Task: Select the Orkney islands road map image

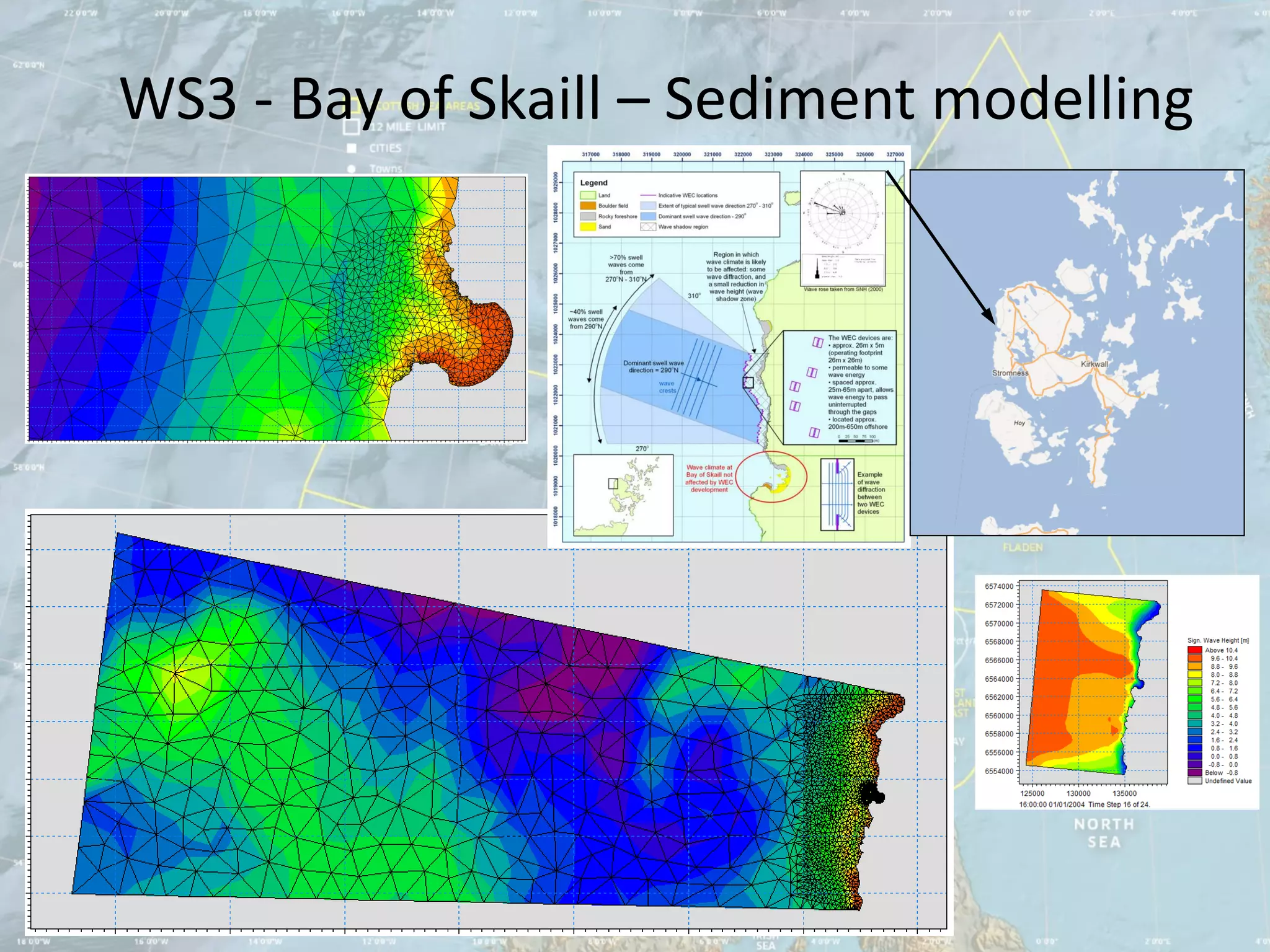Action: point(1077,352)
